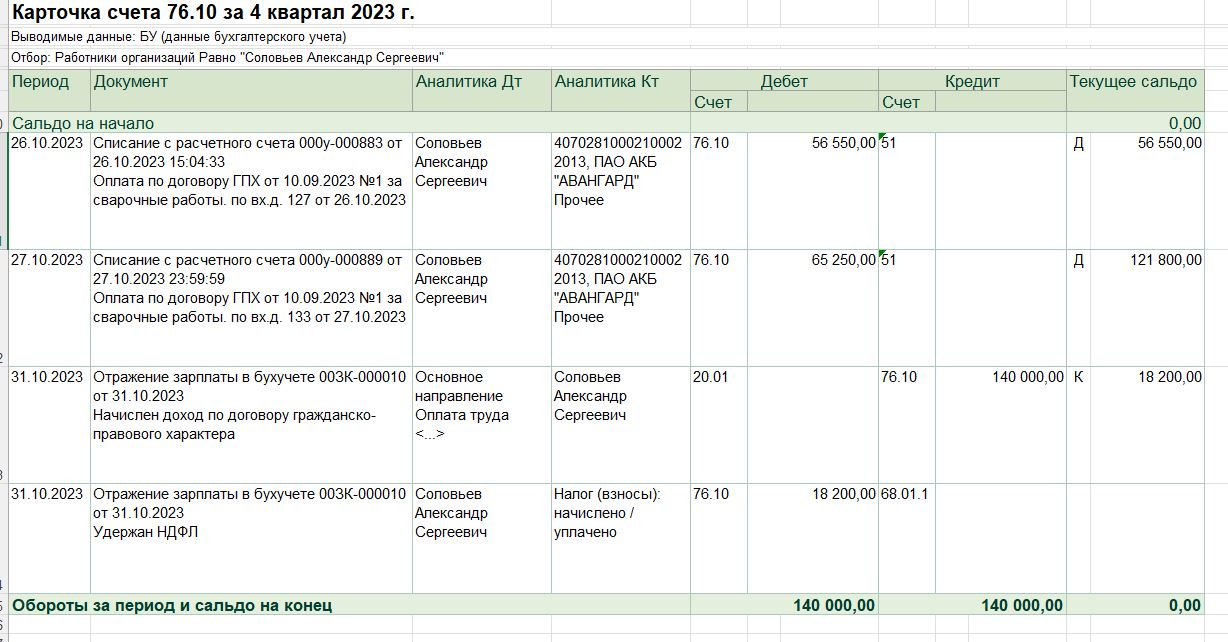Click the debit account 20.01 cell
Viewport: 1228px width, 642px height.
tap(711, 377)
